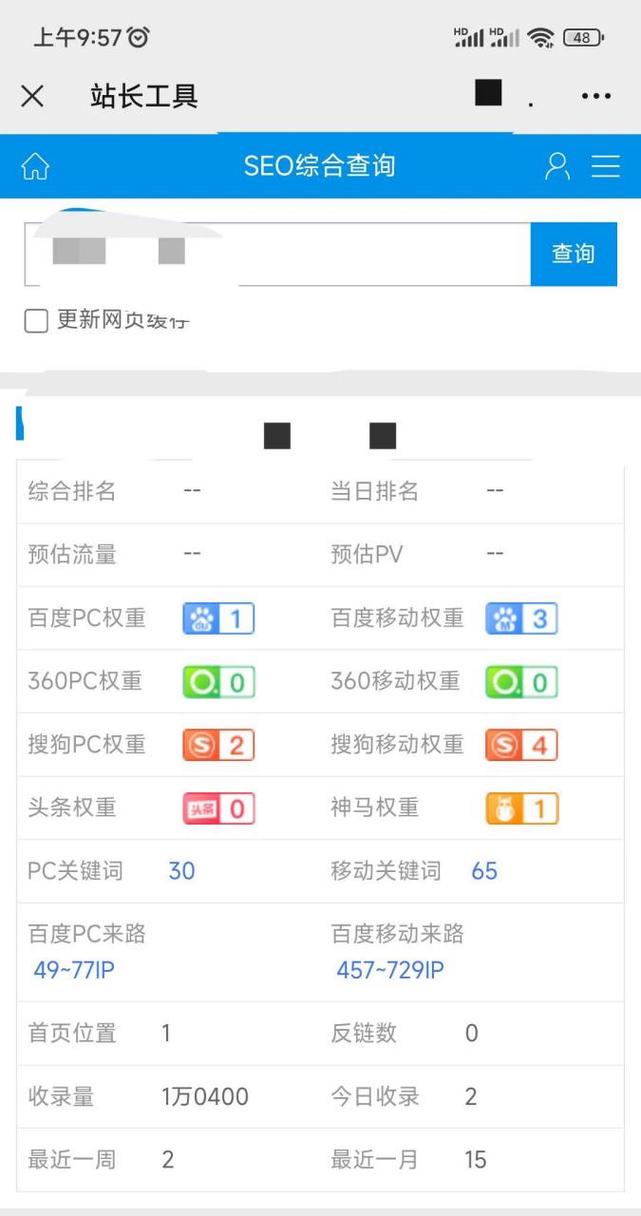Screen dimensions: 641x1216
Task: Open the user account icon
Action: [557, 166]
